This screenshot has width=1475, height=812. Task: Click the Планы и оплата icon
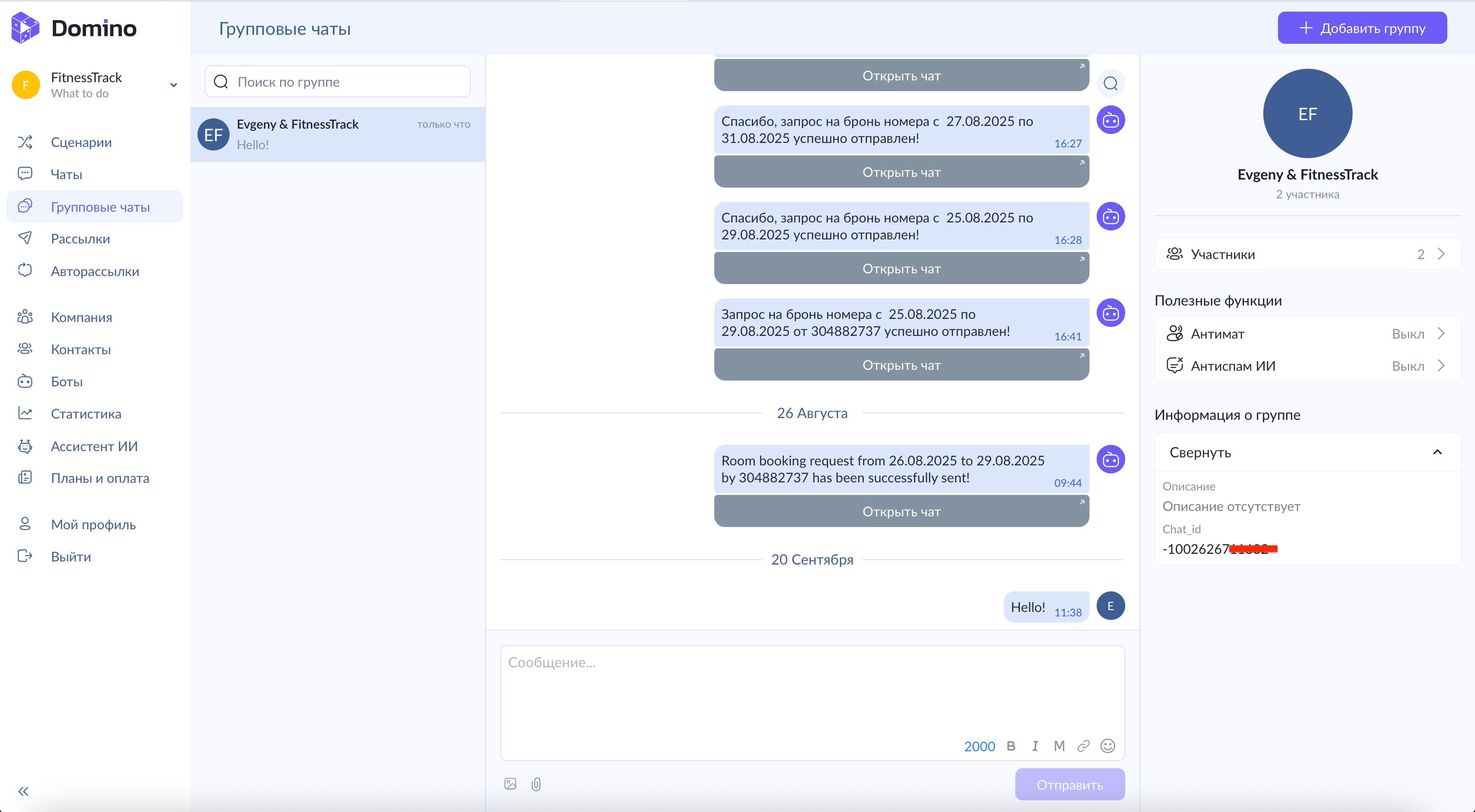pyautogui.click(x=25, y=477)
